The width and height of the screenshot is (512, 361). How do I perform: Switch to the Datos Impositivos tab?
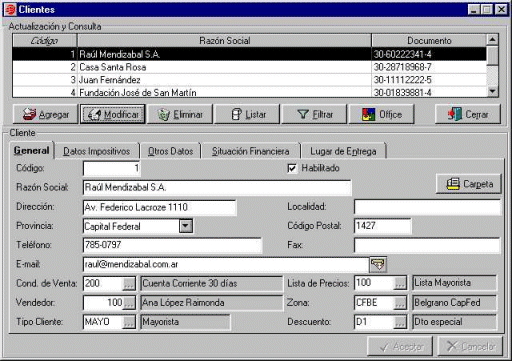97,151
